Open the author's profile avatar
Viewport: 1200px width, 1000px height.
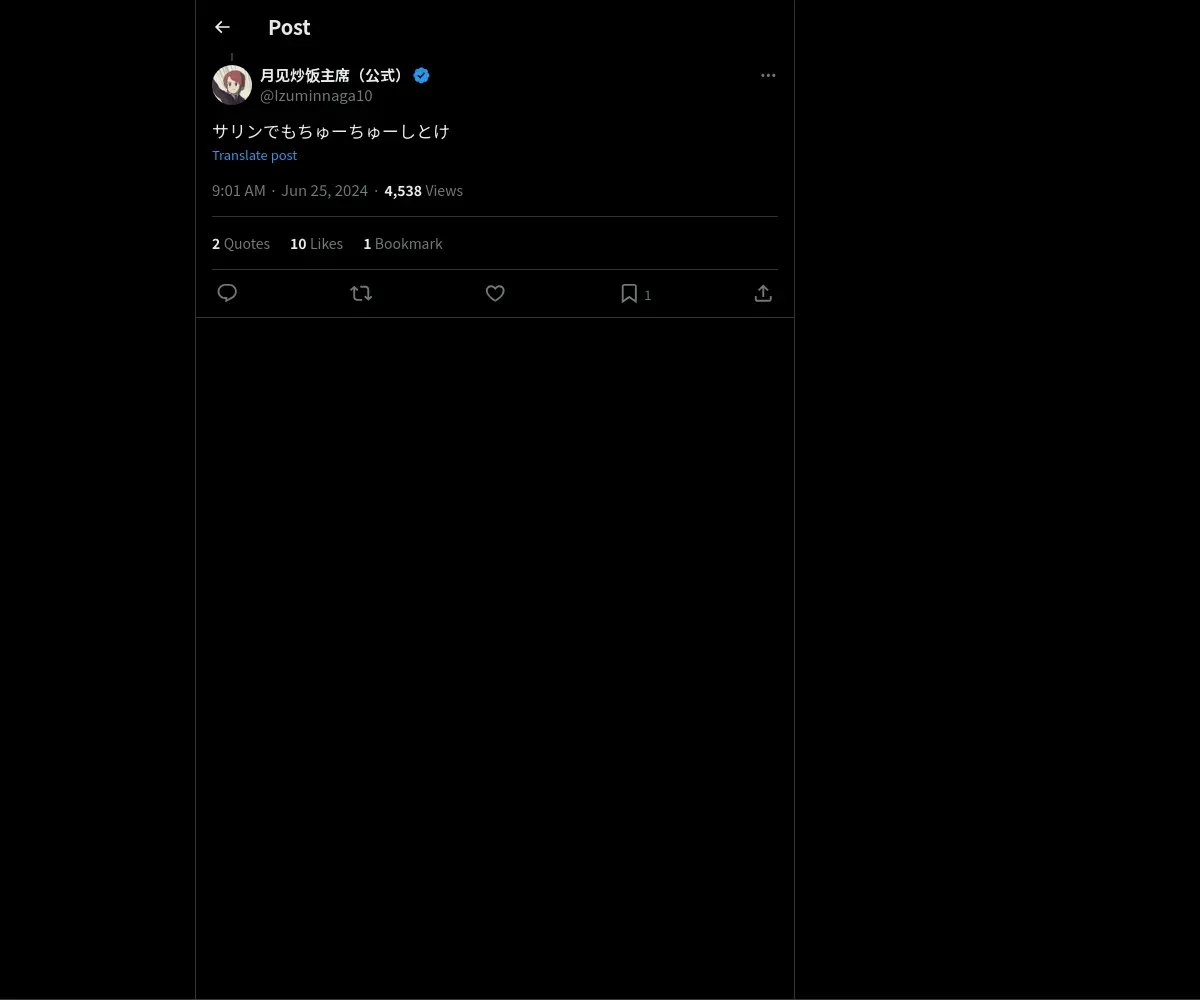(x=232, y=85)
